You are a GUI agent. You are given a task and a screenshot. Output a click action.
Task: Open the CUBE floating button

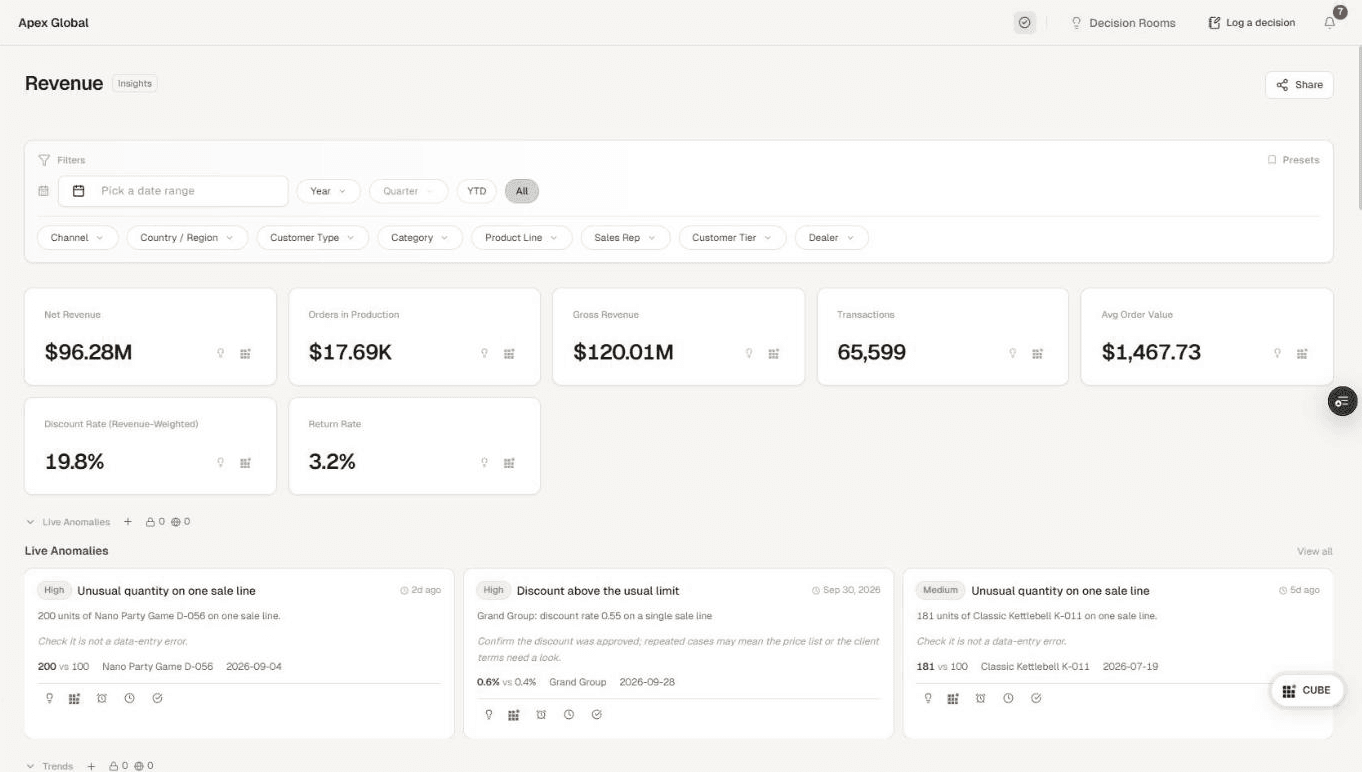pos(1307,690)
